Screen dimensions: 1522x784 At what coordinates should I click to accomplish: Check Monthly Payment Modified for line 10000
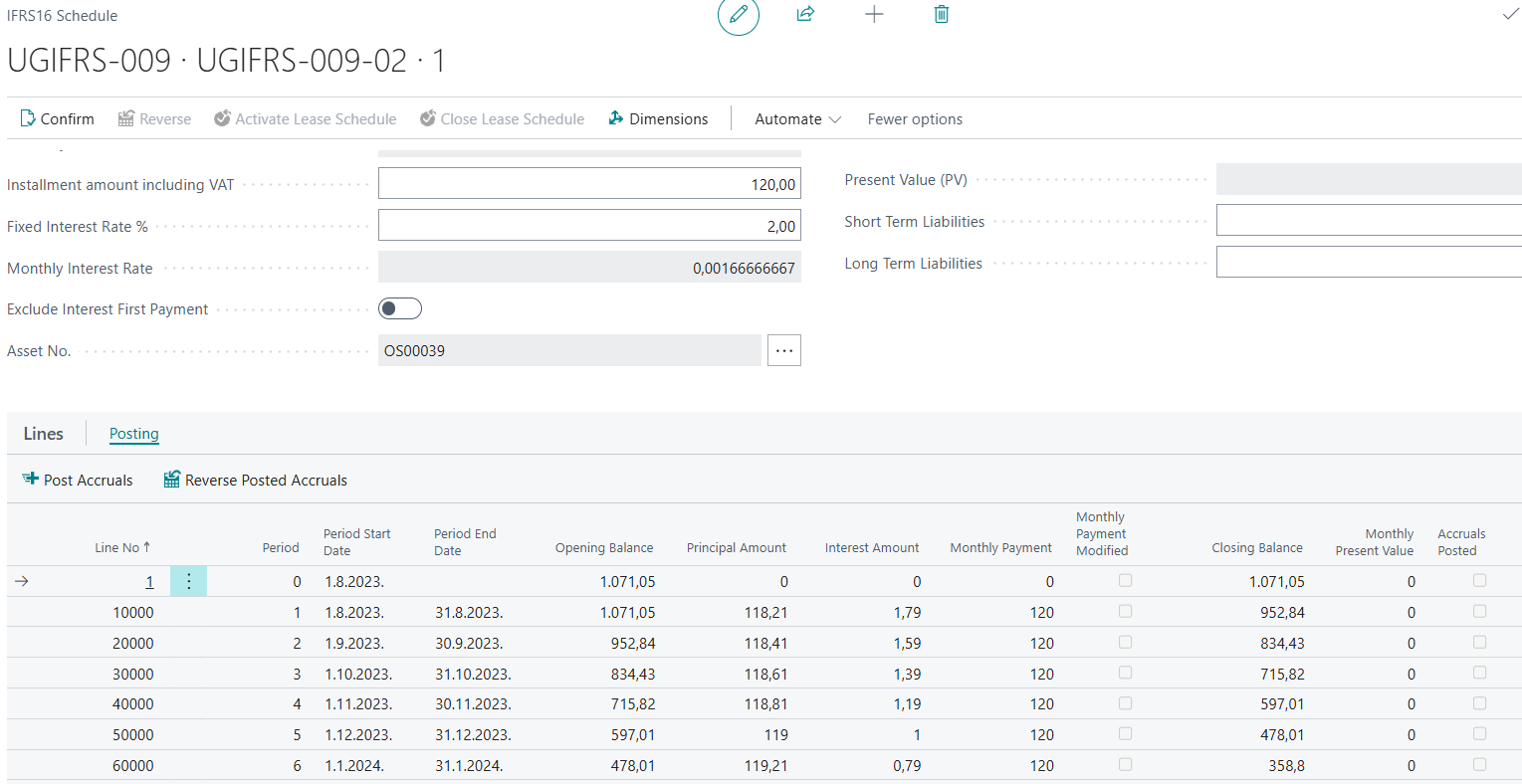1125,611
